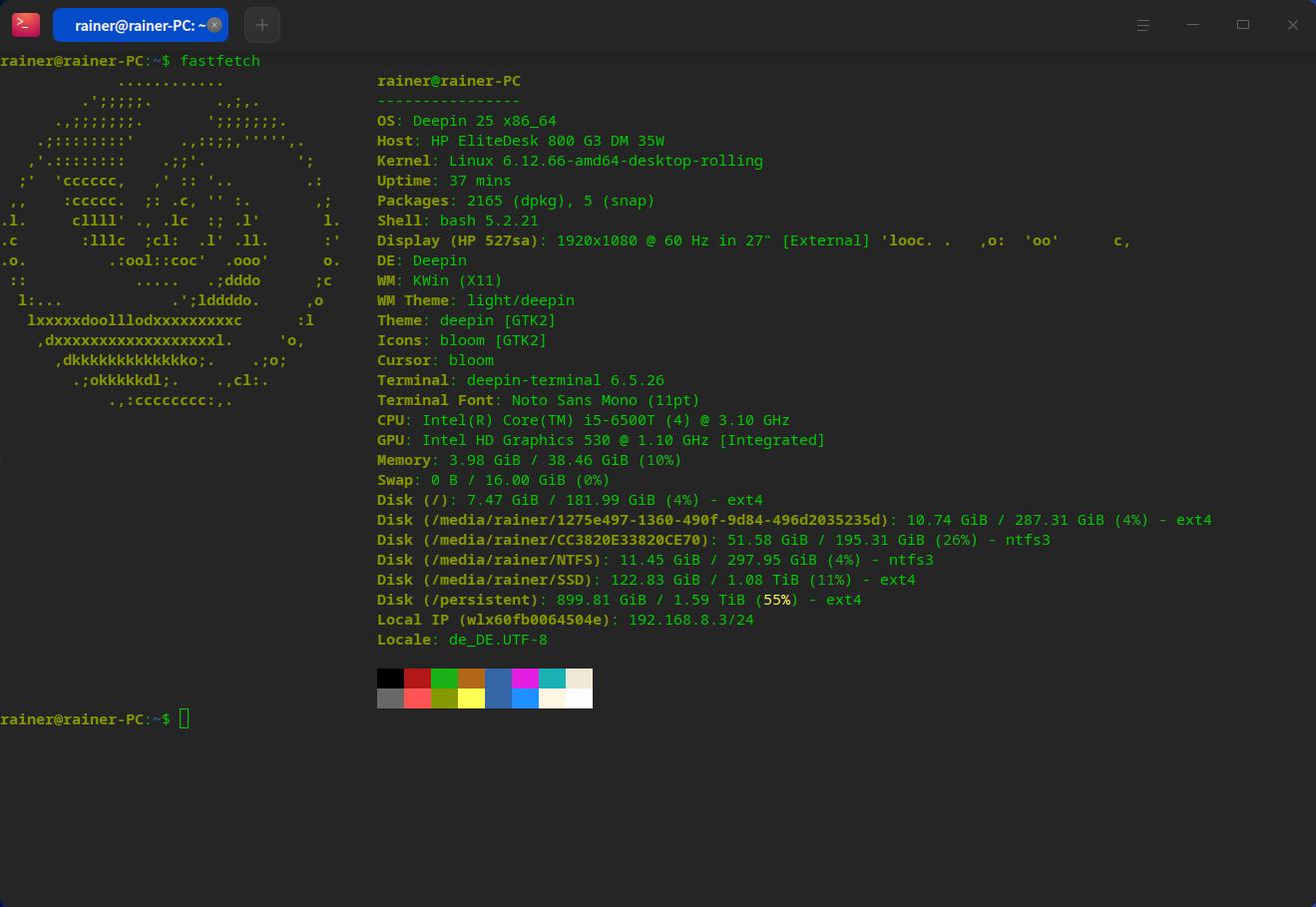The width and height of the screenshot is (1316, 907).
Task: Click the 'HP EliteDesk 800 G3 DM 35W' host text
Action: [548, 141]
